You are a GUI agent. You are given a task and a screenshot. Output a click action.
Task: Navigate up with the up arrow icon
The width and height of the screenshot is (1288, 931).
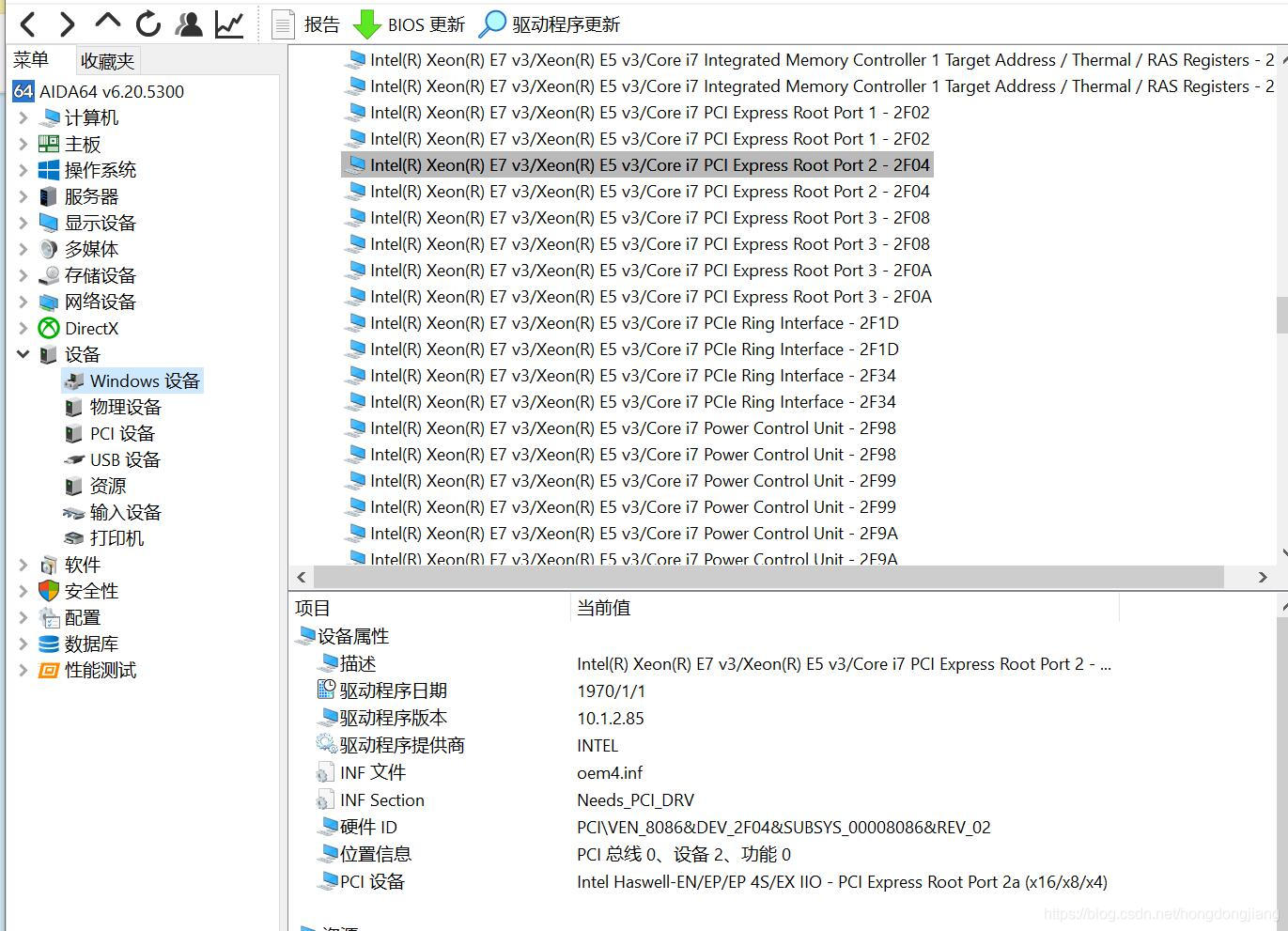click(108, 23)
